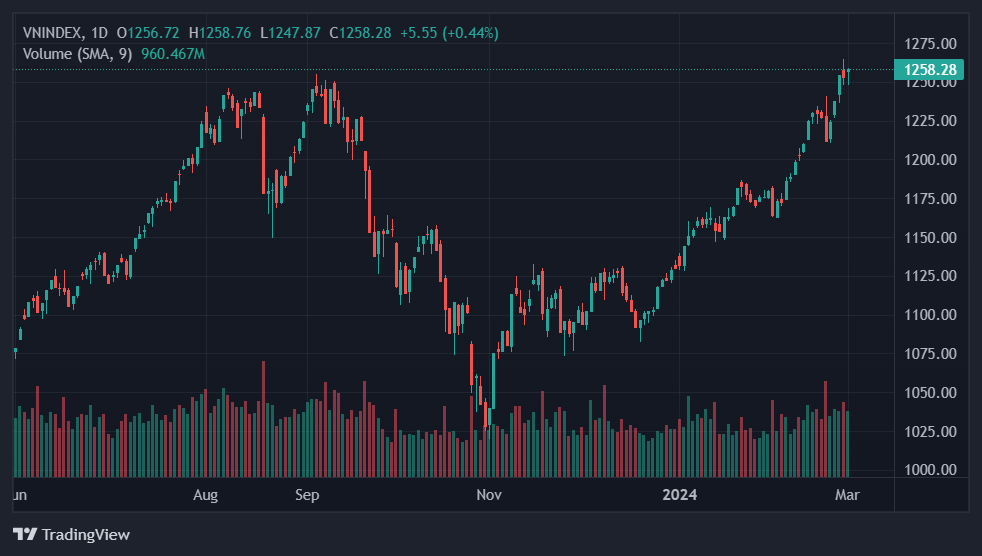Click the +5.55 (+0.44%) change value

(449, 33)
